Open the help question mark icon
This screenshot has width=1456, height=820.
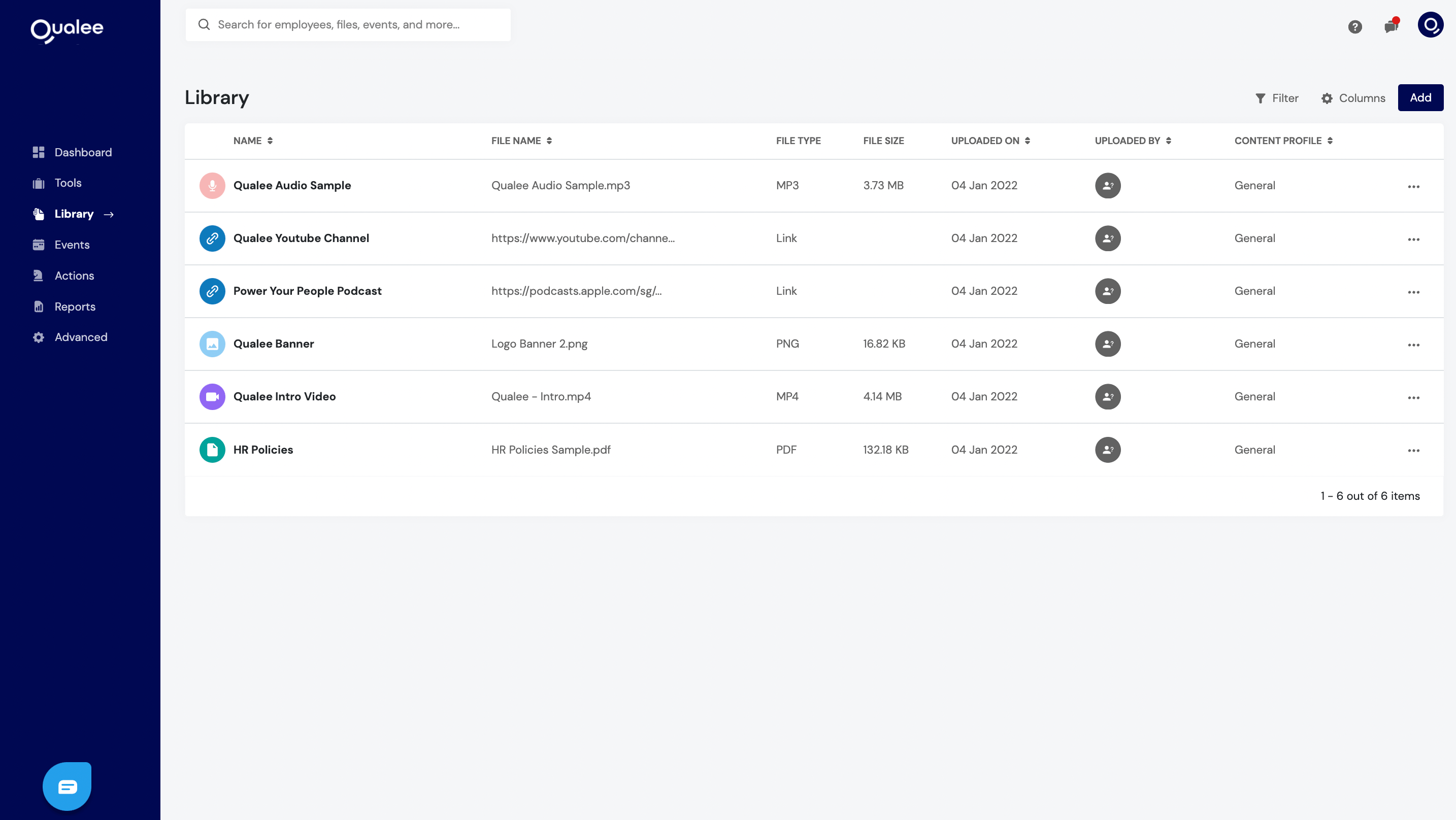click(1354, 26)
